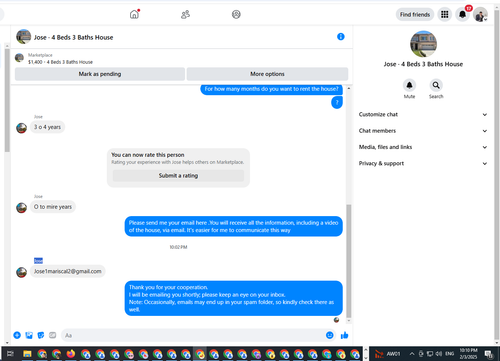
Task: Expand Chat members section
Action: (423, 131)
